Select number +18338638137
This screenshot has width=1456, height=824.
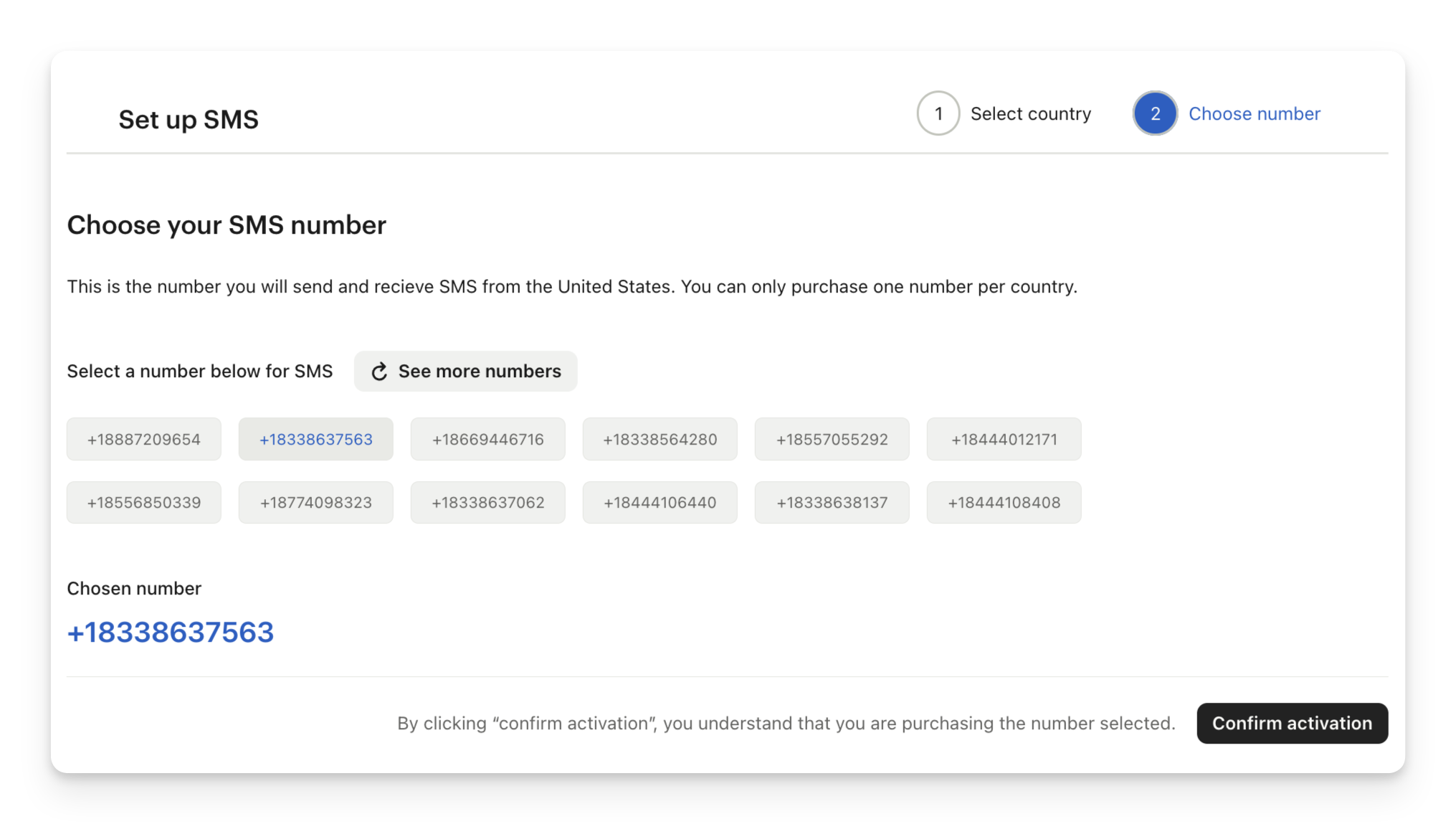tap(832, 502)
